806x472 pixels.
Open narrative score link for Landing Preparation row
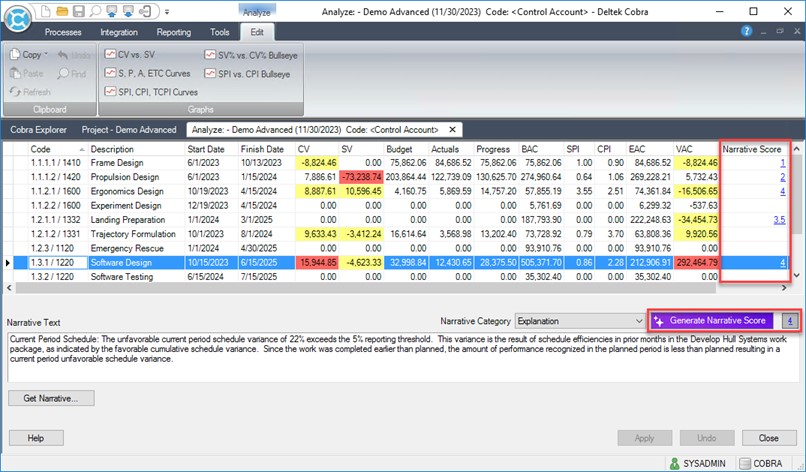point(782,217)
